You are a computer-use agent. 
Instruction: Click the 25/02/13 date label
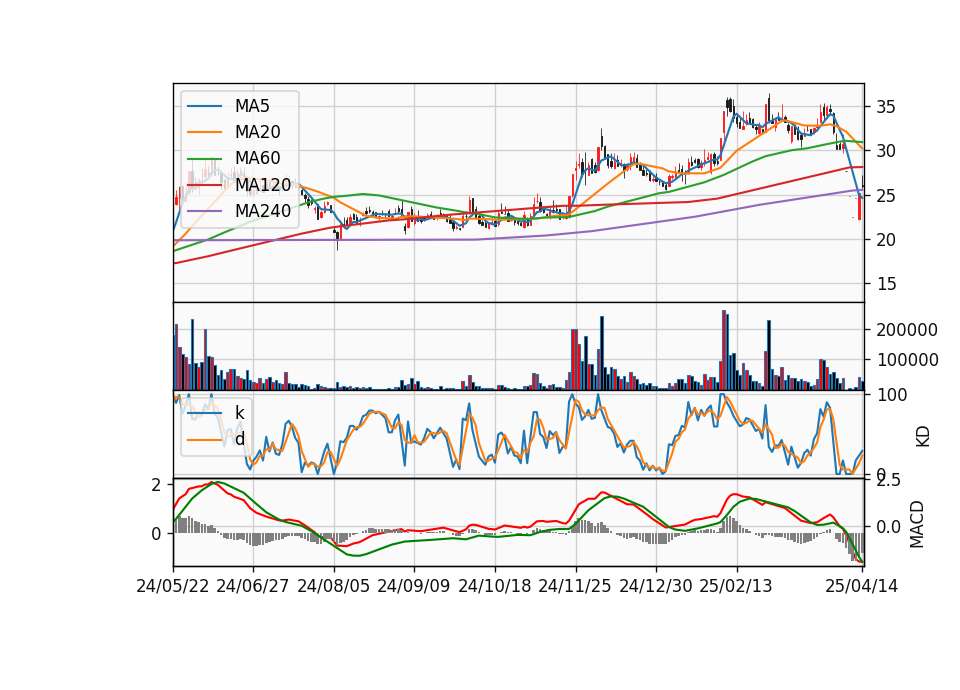pyautogui.click(x=736, y=586)
